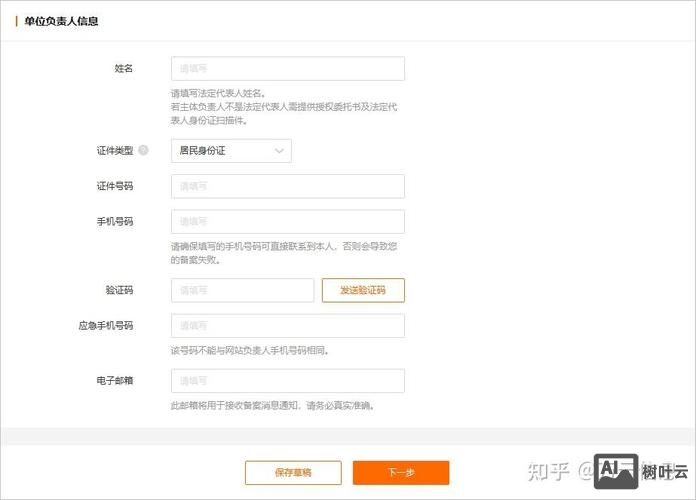Click hint beginning 此邮箱将用于接收备案消息通知
Image resolution: width=696 pixels, height=500 pixels.
[273, 405]
